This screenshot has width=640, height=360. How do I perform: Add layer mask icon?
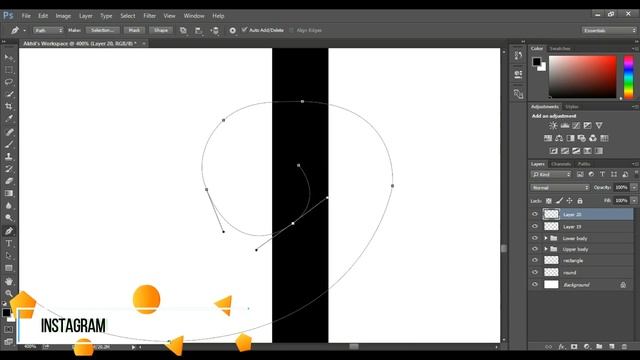[x=574, y=347]
